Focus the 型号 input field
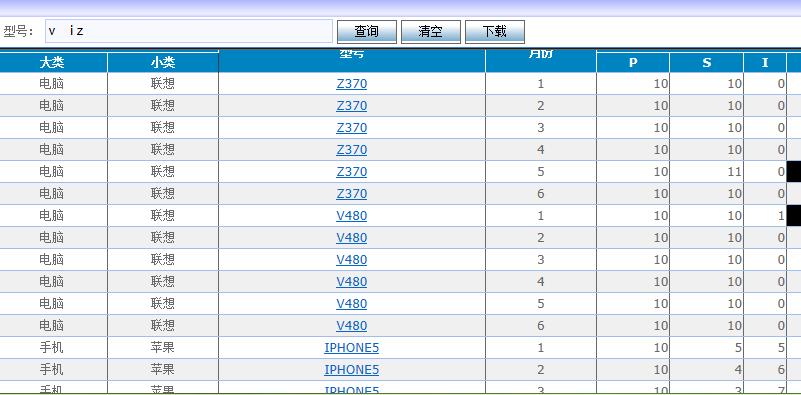 click(x=189, y=31)
